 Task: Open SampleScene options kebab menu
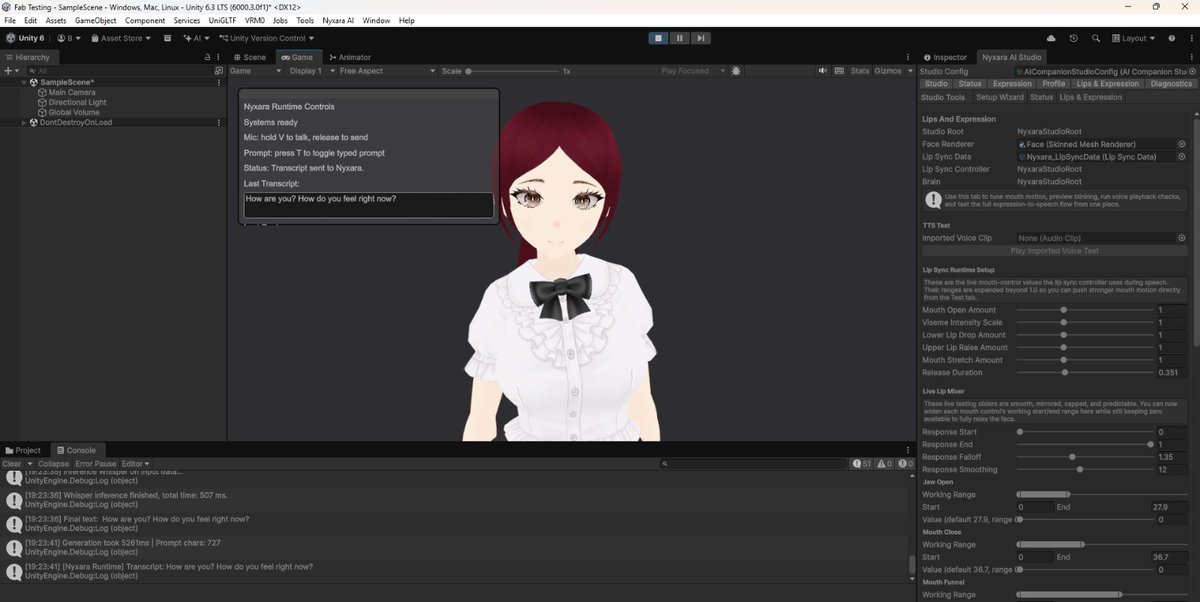[220, 82]
